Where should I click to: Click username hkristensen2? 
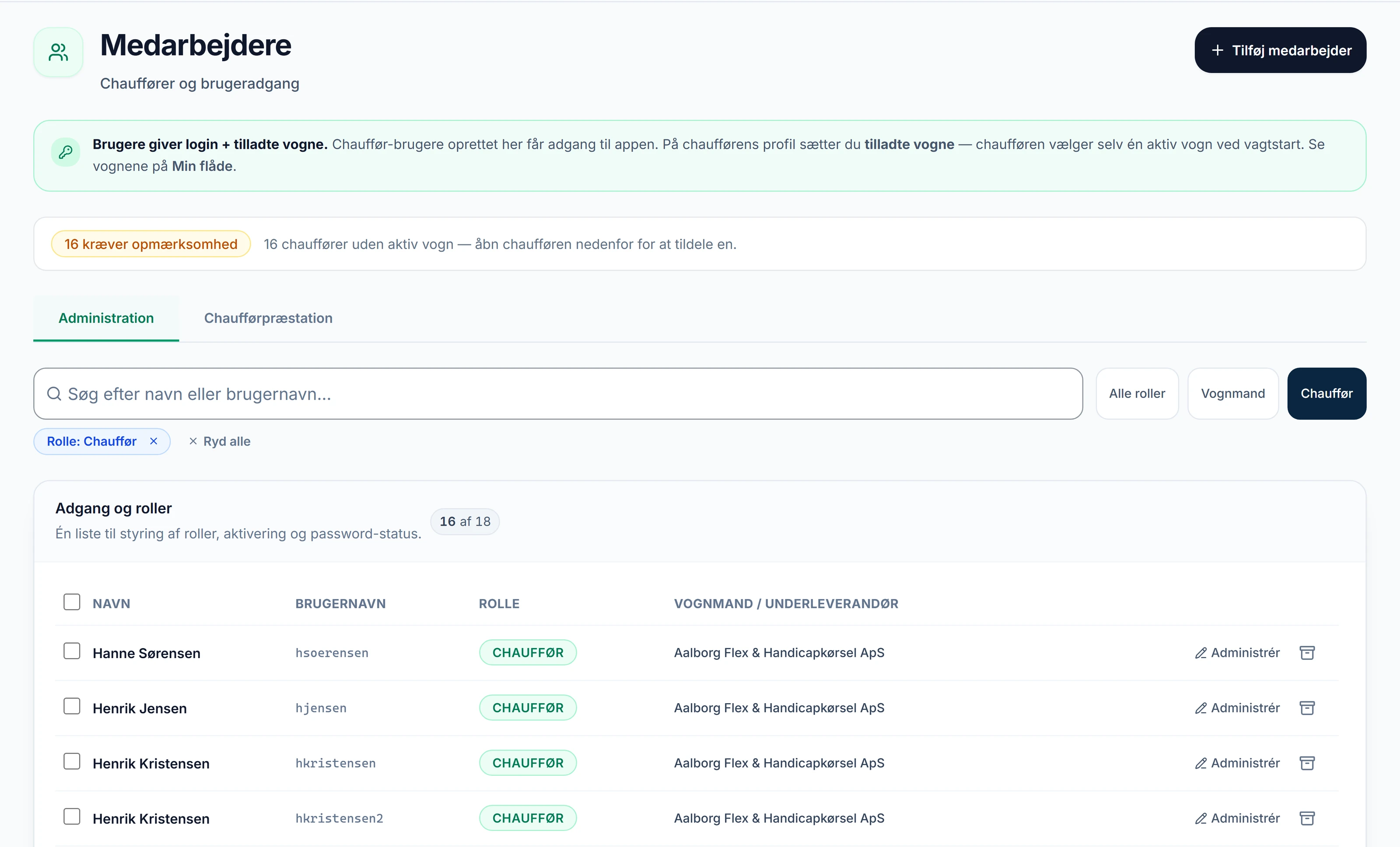point(339,818)
